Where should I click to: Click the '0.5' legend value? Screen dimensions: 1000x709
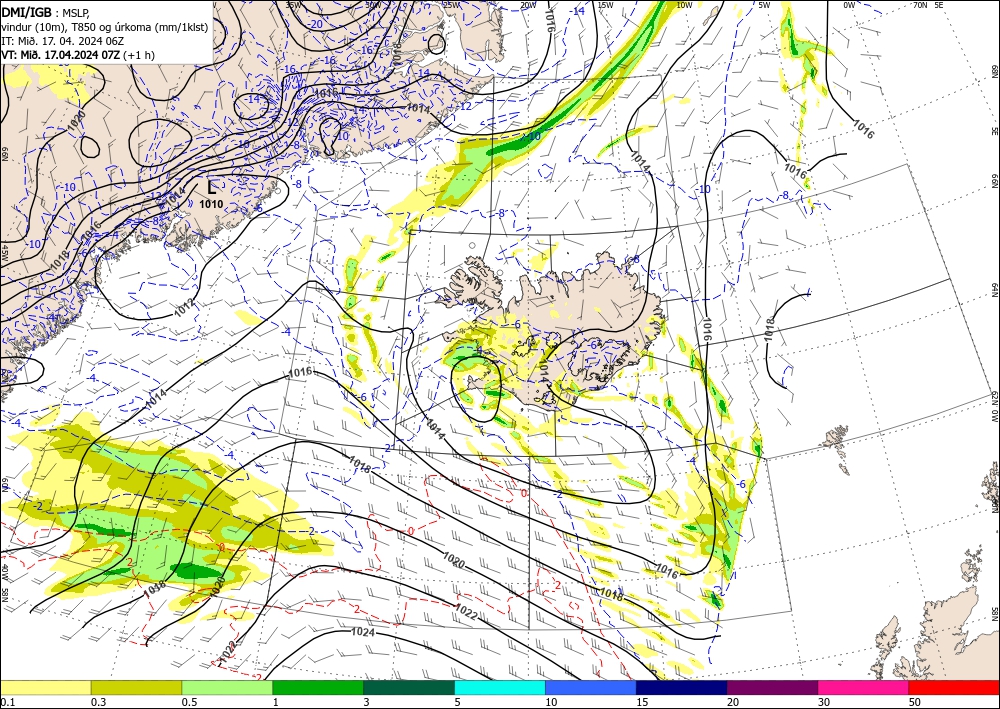click(189, 702)
